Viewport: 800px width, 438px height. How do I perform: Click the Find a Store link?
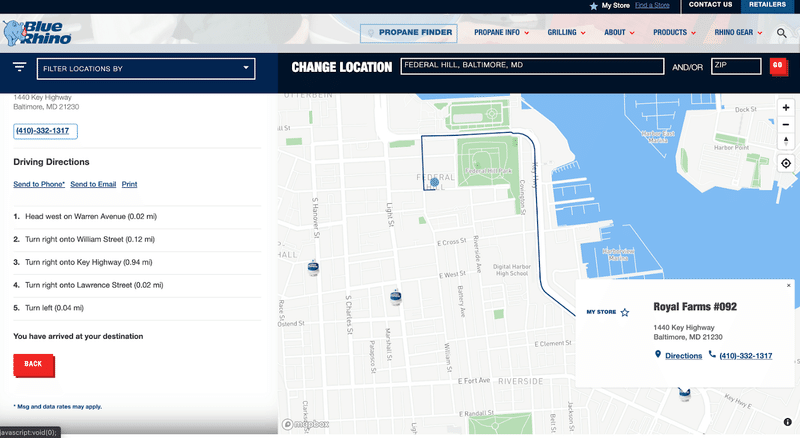click(652, 5)
